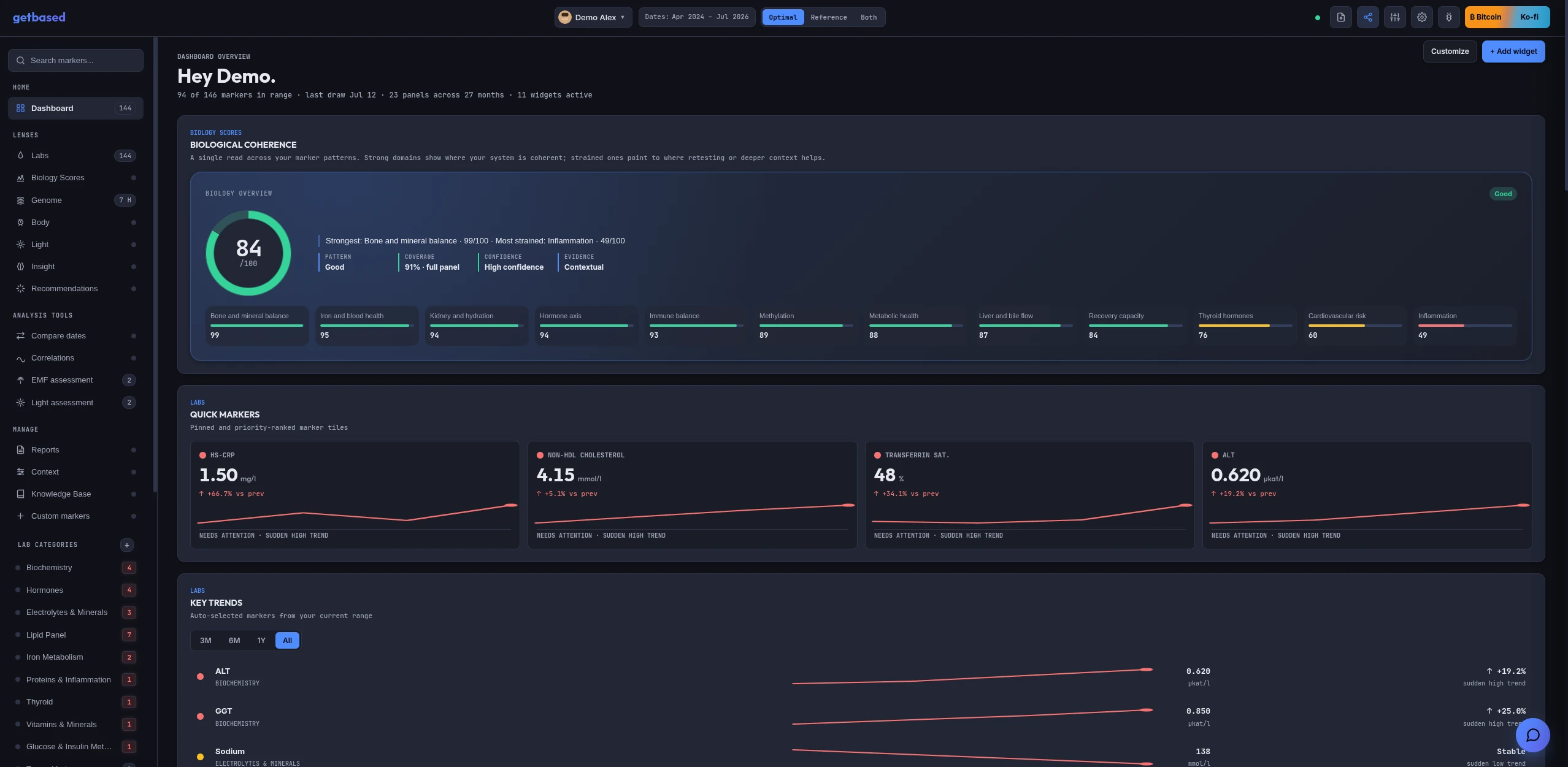Expand the Thyroid lab category
1568x767 pixels.
pyautogui.click(x=75, y=702)
